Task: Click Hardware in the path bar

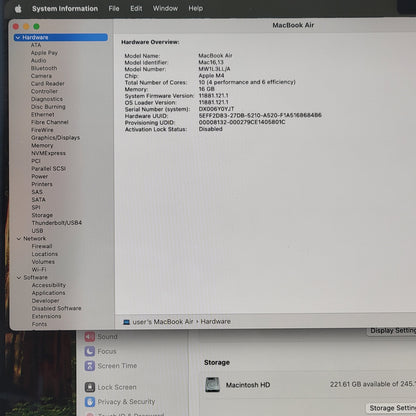Action: tap(216, 321)
